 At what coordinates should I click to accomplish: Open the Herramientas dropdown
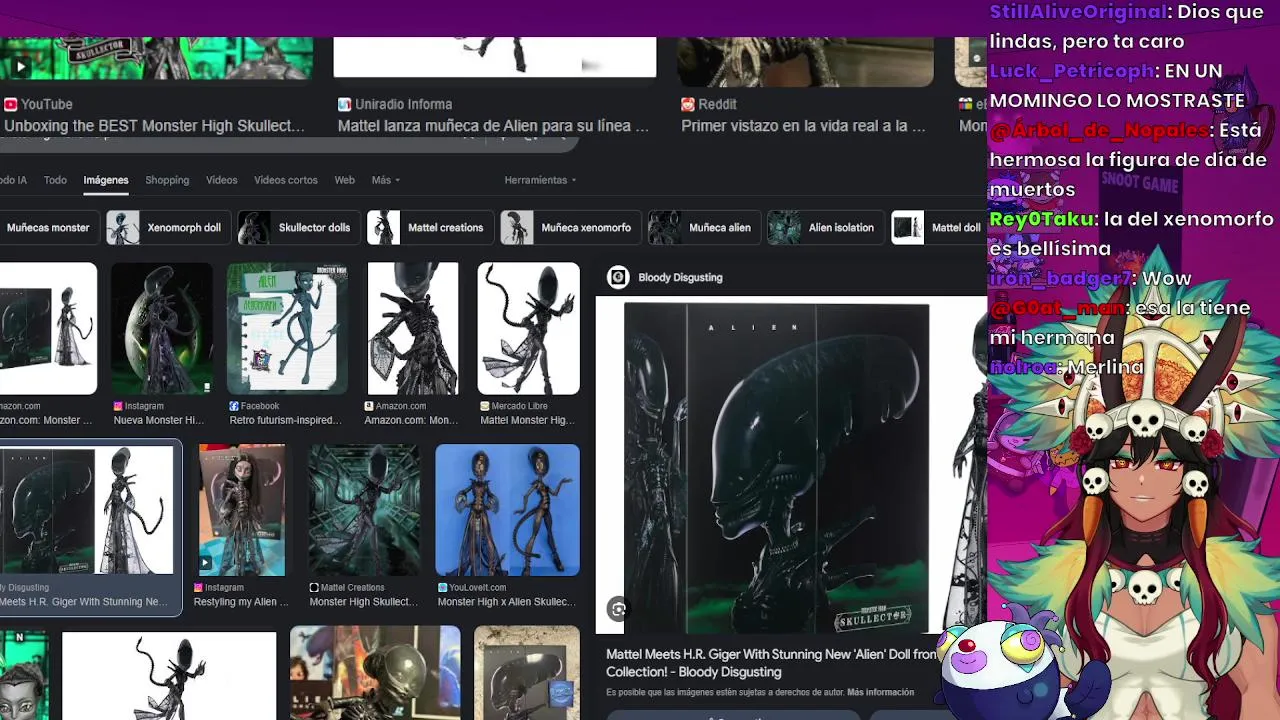click(541, 180)
